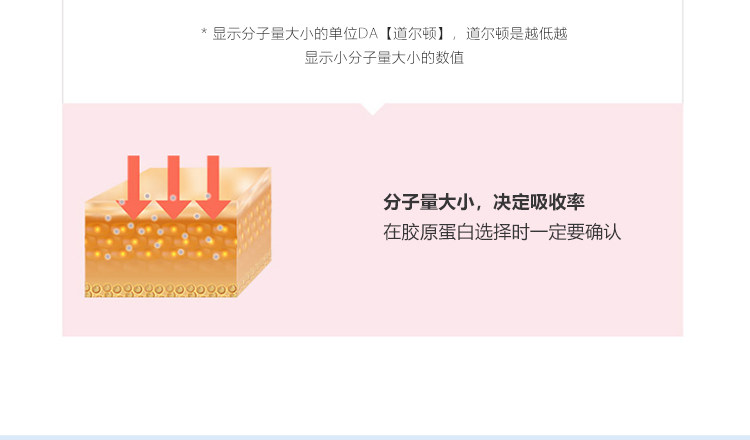Click the DA unit abbreviation in the footnote
The image size is (750, 440).
click(x=368, y=33)
